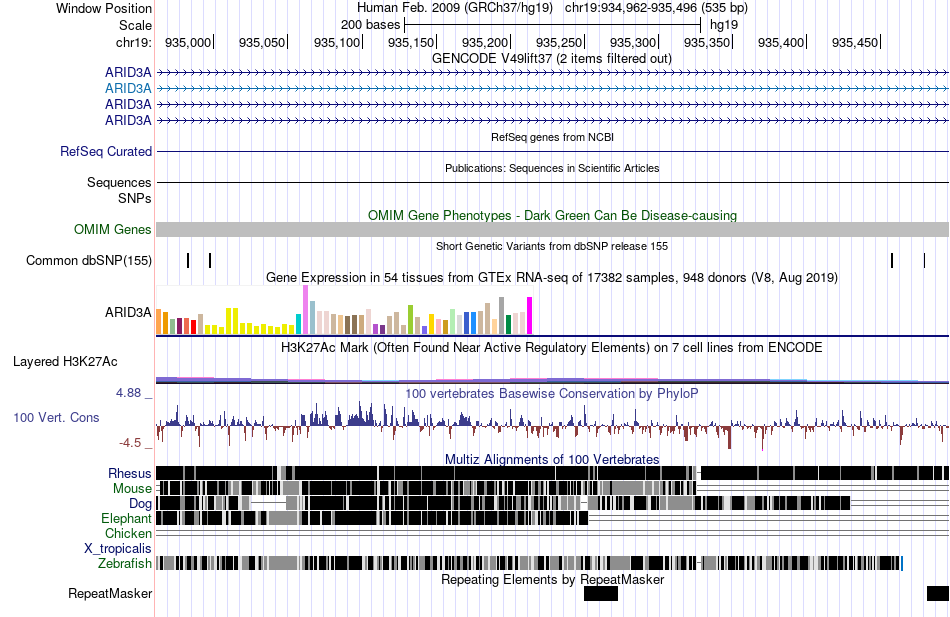The image size is (950, 617).
Task: Click the 200 bases scale bar
Action: (553, 25)
